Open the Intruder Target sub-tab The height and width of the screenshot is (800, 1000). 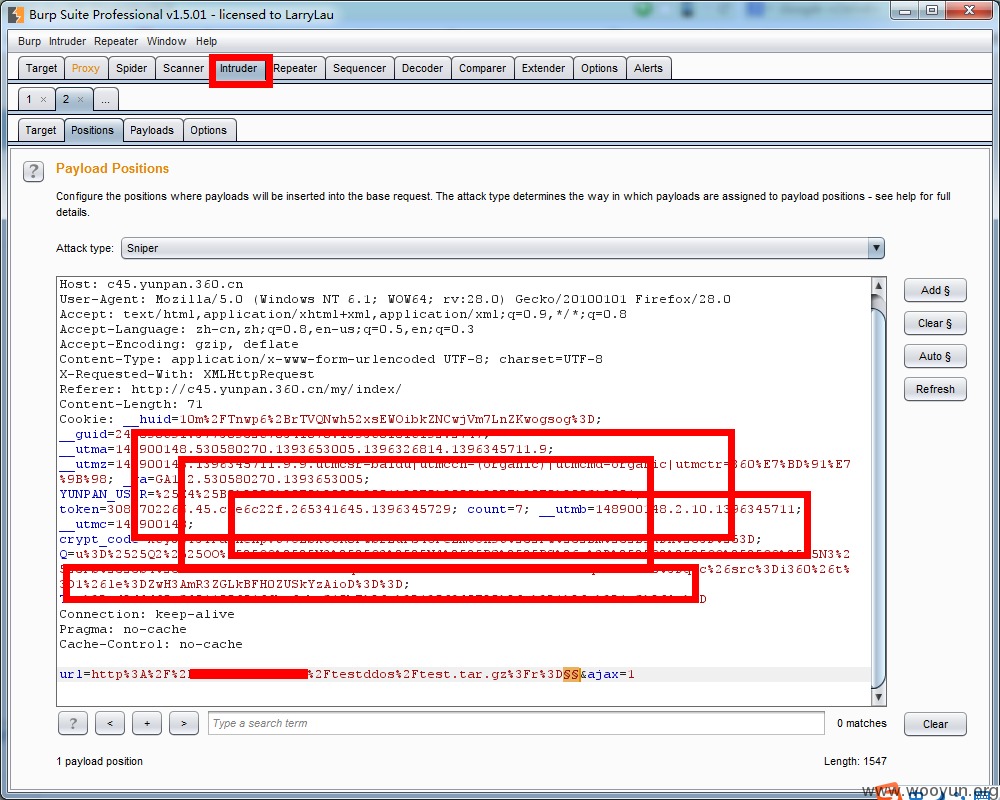click(x=41, y=130)
